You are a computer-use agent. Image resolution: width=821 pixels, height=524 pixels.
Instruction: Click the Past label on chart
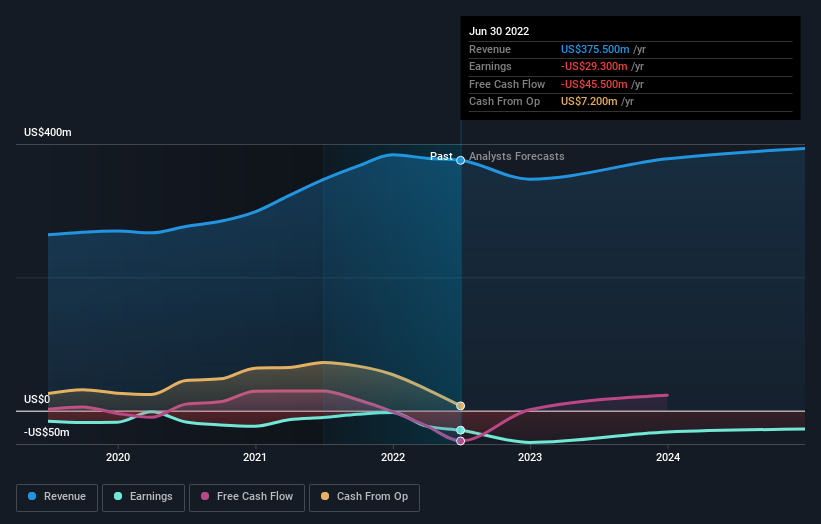pyautogui.click(x=441, y=156)
